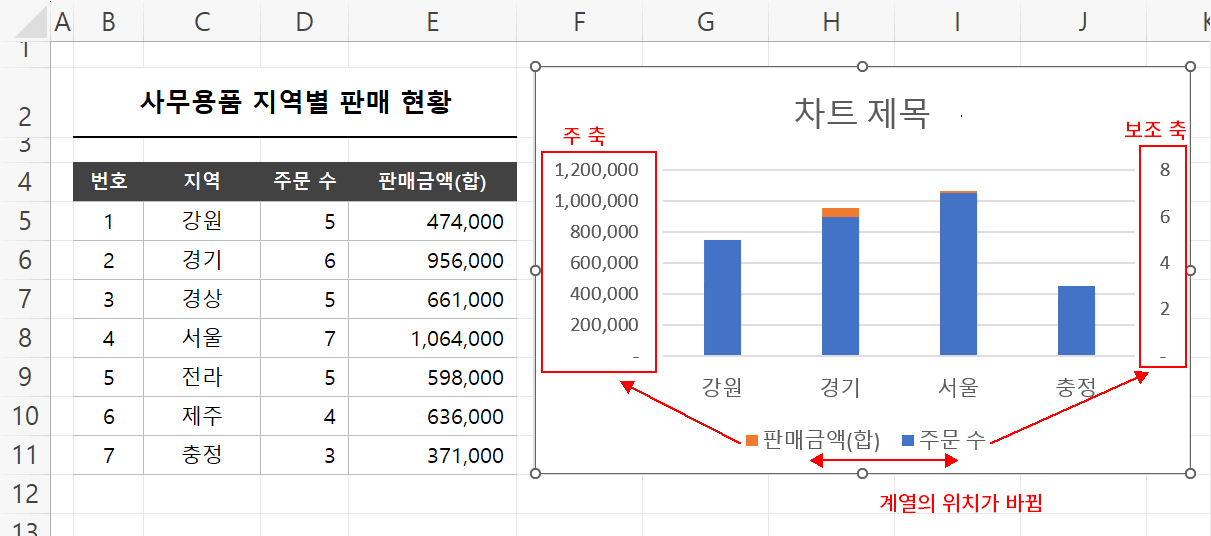This screenshot has width=1211, height=536.
Task: Click the sales amount cell 661,000
Action: (x=432, y=299)
